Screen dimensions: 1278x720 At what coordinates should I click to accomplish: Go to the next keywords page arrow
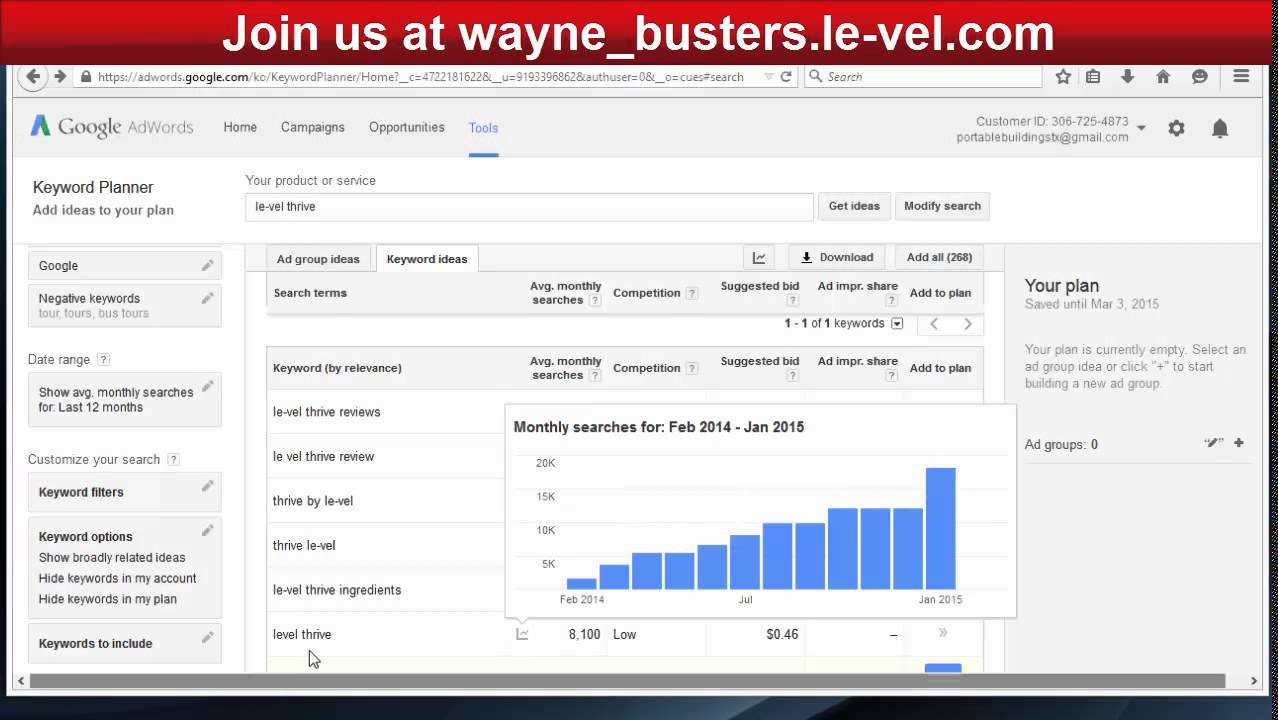[x=967, y=324]
